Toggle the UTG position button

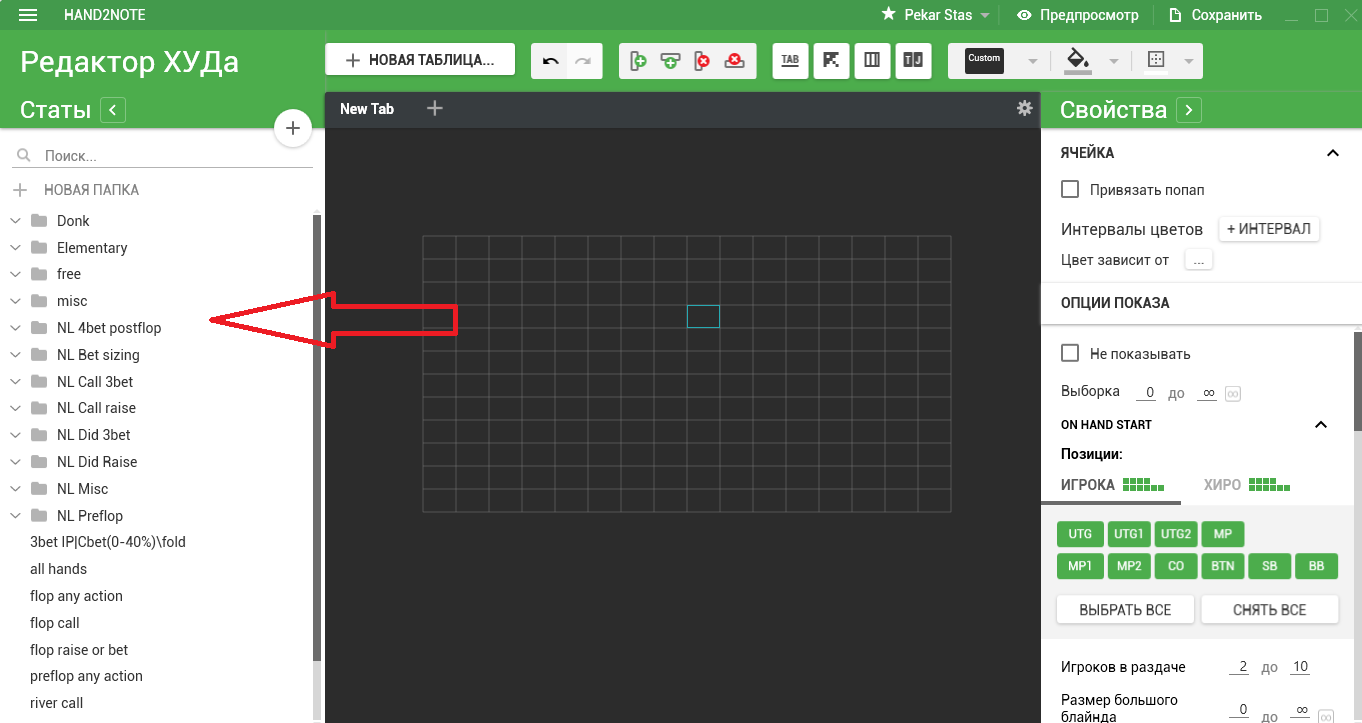[x=1080, y=534]
